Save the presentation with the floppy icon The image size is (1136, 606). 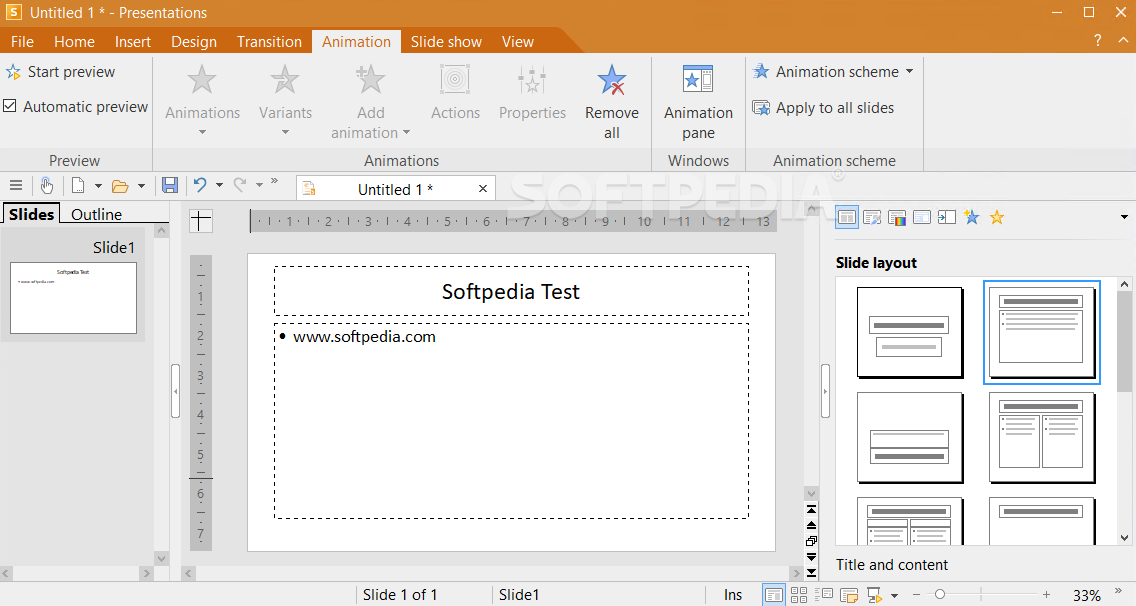(x=170, y=186)
